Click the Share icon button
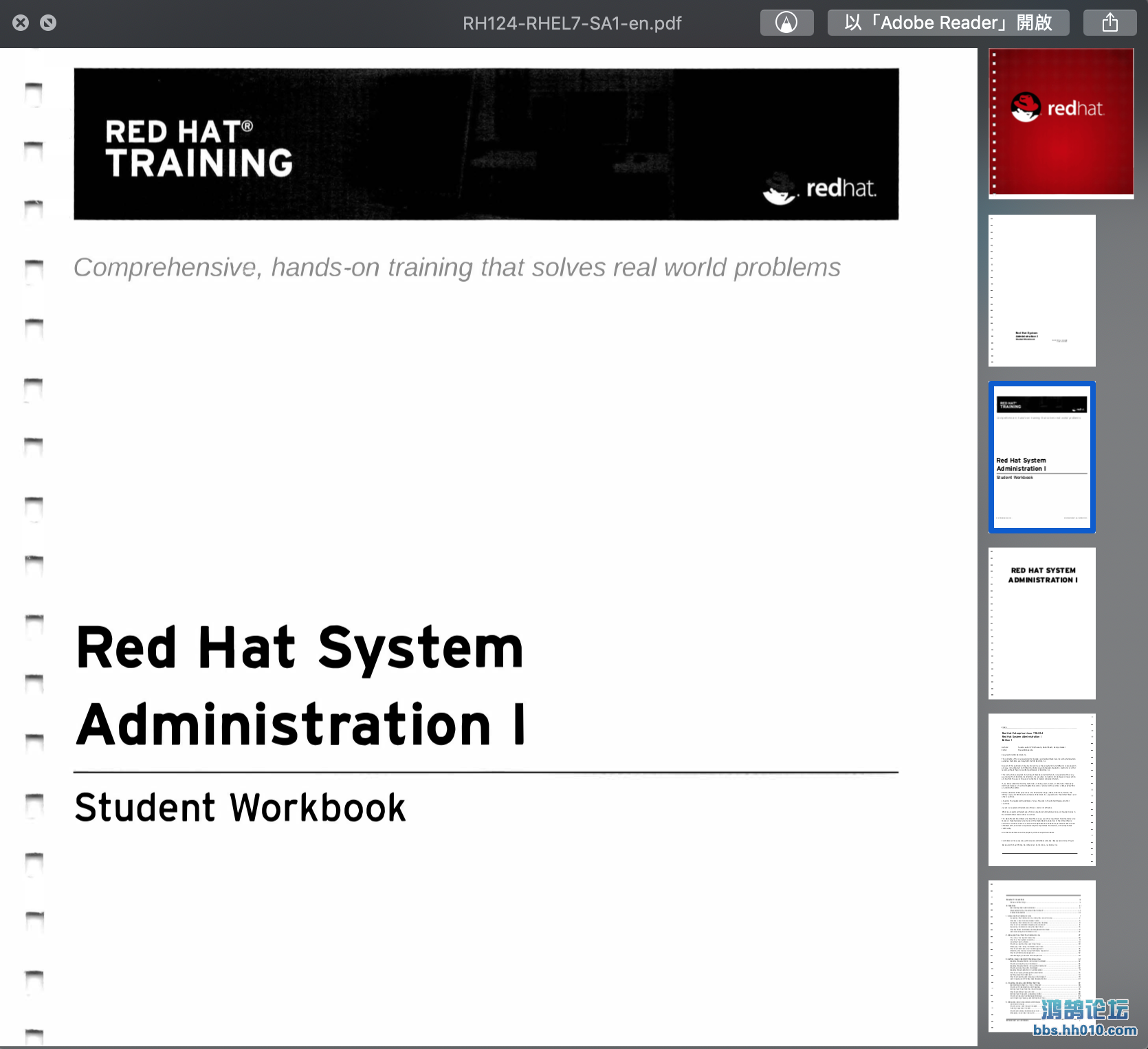Screen dimensions: 1148x1049 click(1110, 23)
